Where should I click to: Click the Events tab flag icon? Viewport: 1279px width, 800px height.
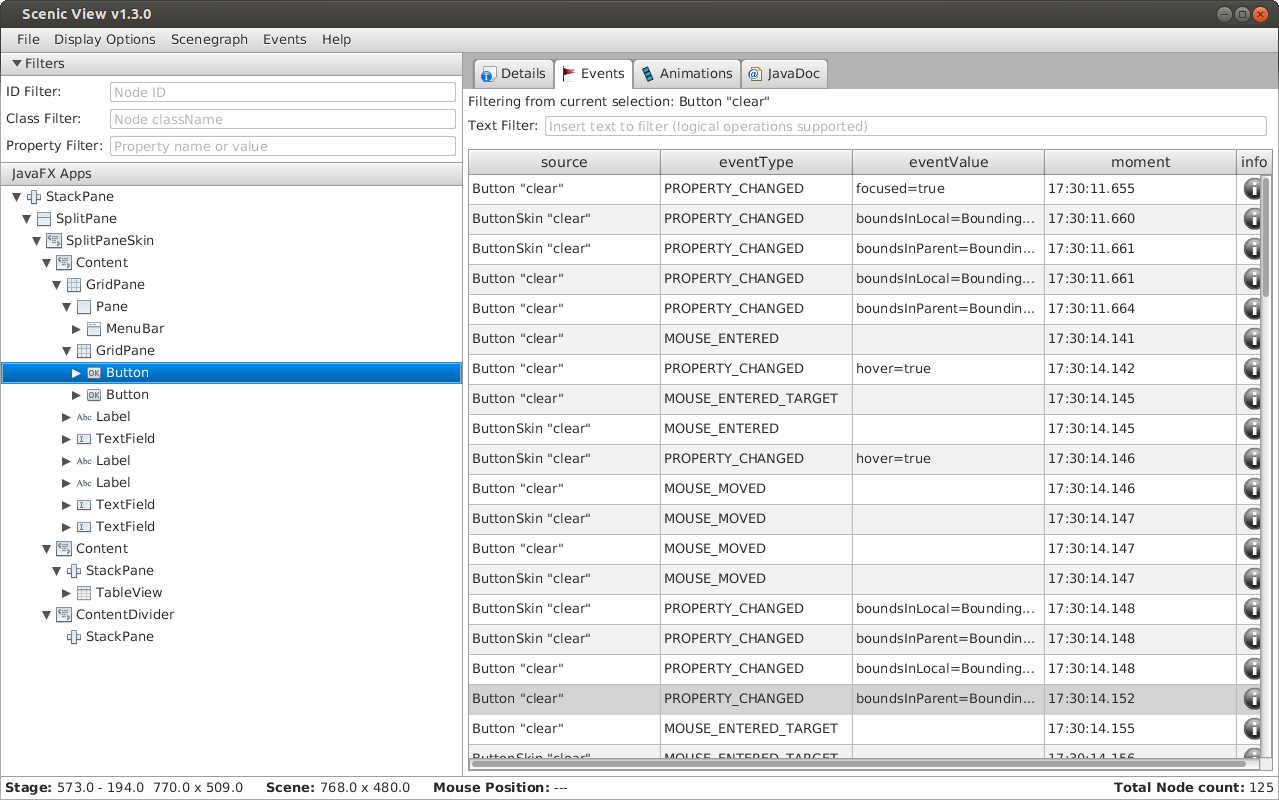[569, 74]
